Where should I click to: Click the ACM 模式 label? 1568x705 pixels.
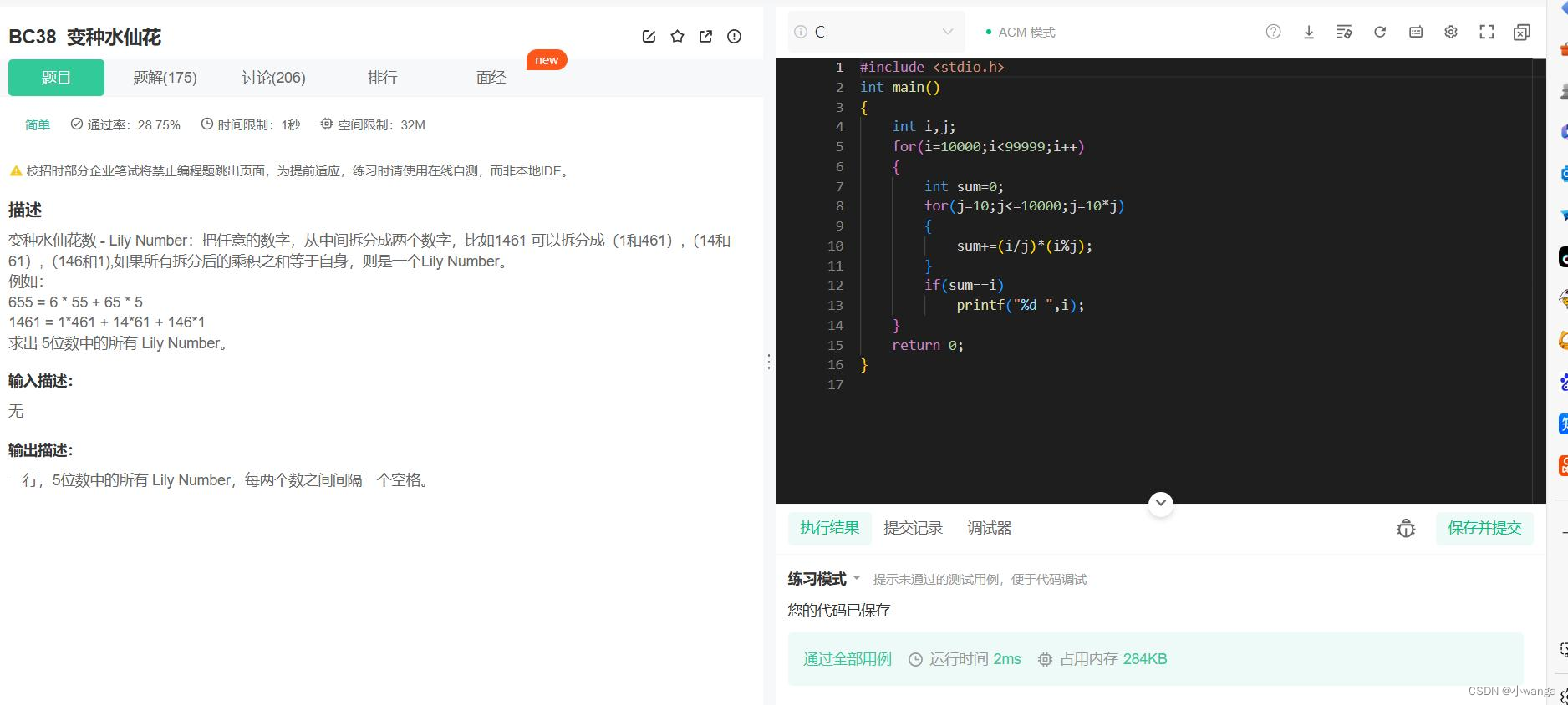point(1026,32)
